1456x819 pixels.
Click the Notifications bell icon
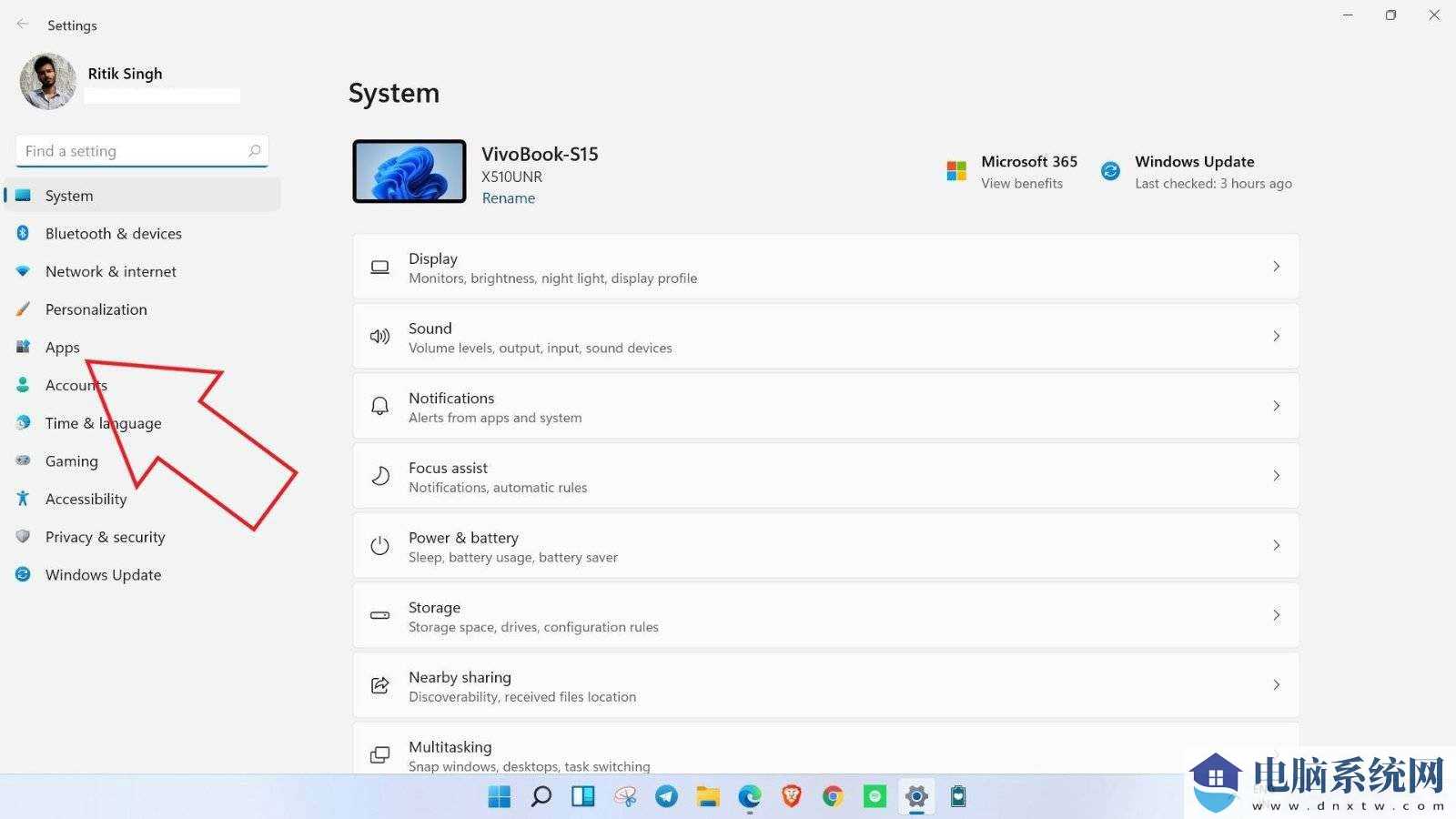pos(380,407)
